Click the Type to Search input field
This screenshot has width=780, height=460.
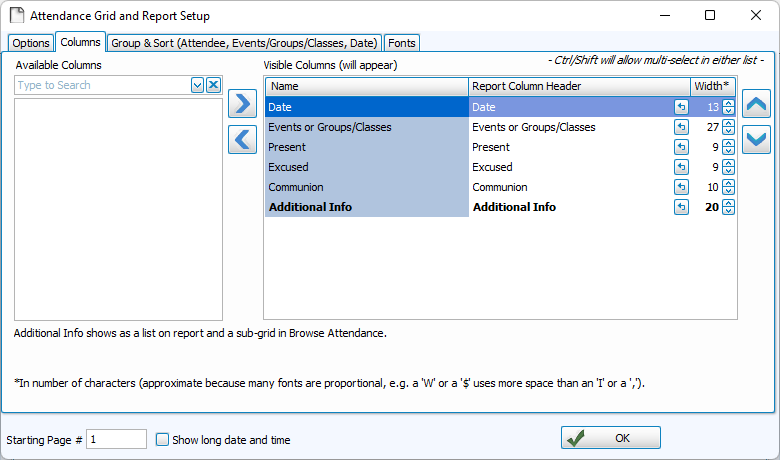102,86
